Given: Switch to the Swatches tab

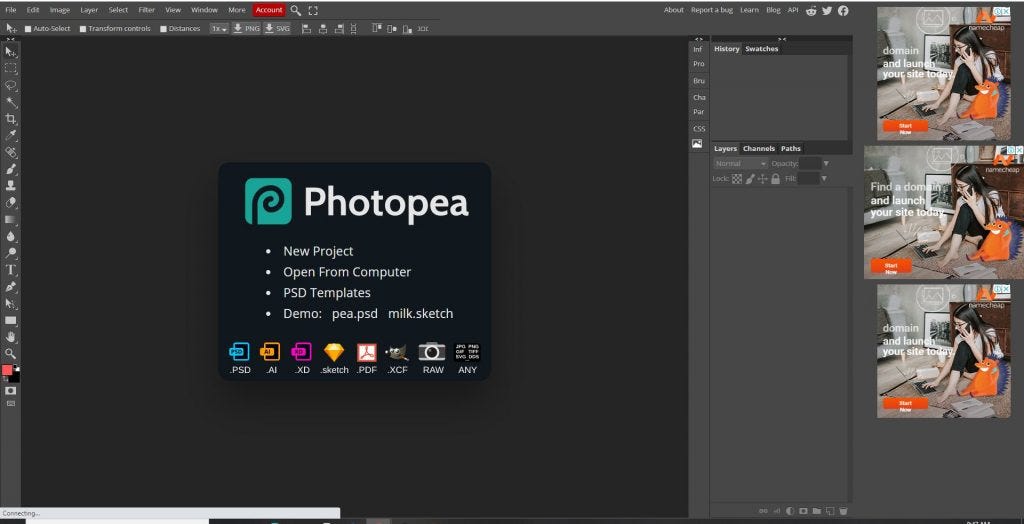Looking at the screenshot, I should pyautogui.click(x=761, y=49).
